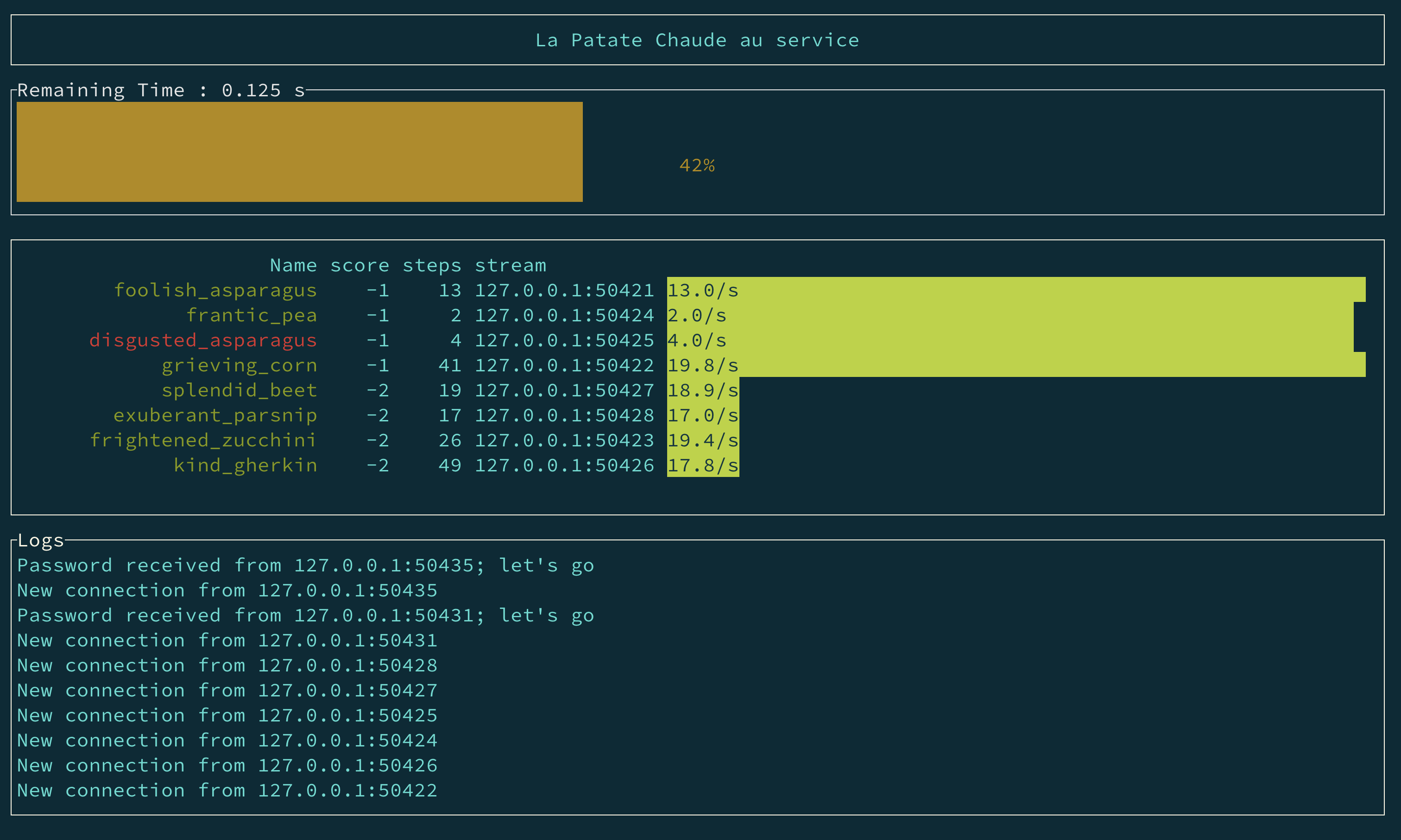Click the 'Password received from 127.0.0.1:50435' log line

(305, 565)
